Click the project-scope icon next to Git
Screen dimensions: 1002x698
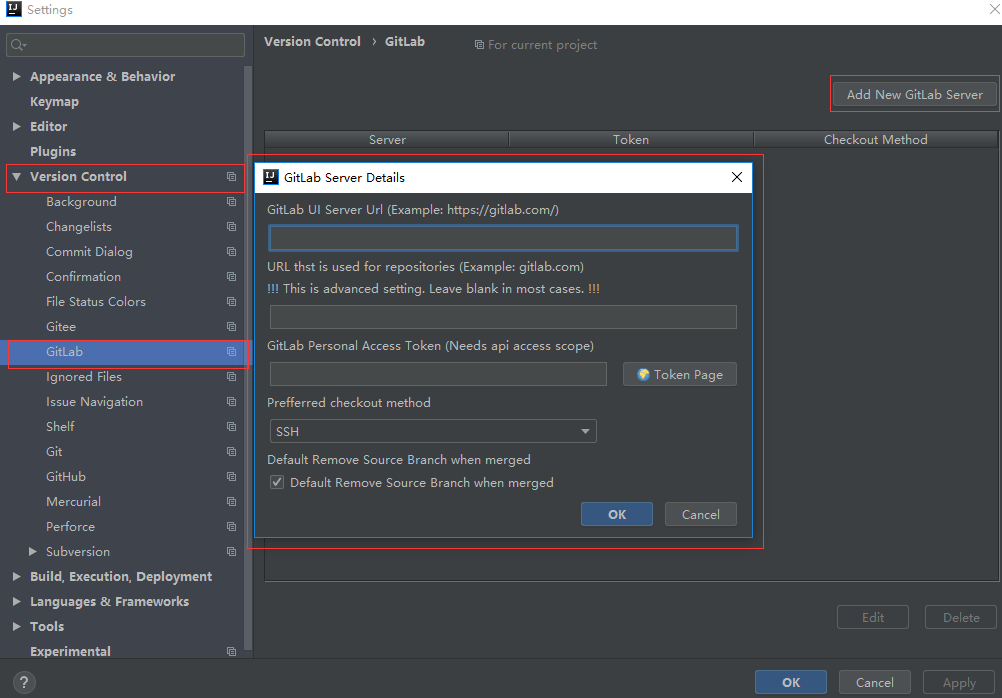[231, 452]
